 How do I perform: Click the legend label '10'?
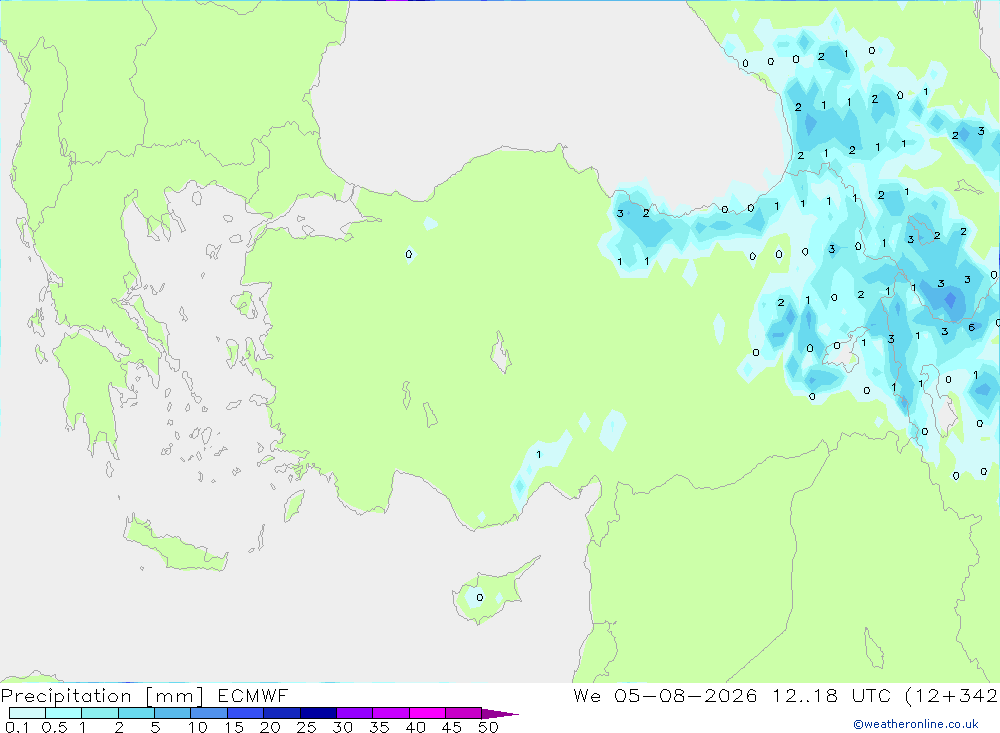point(197,727)
